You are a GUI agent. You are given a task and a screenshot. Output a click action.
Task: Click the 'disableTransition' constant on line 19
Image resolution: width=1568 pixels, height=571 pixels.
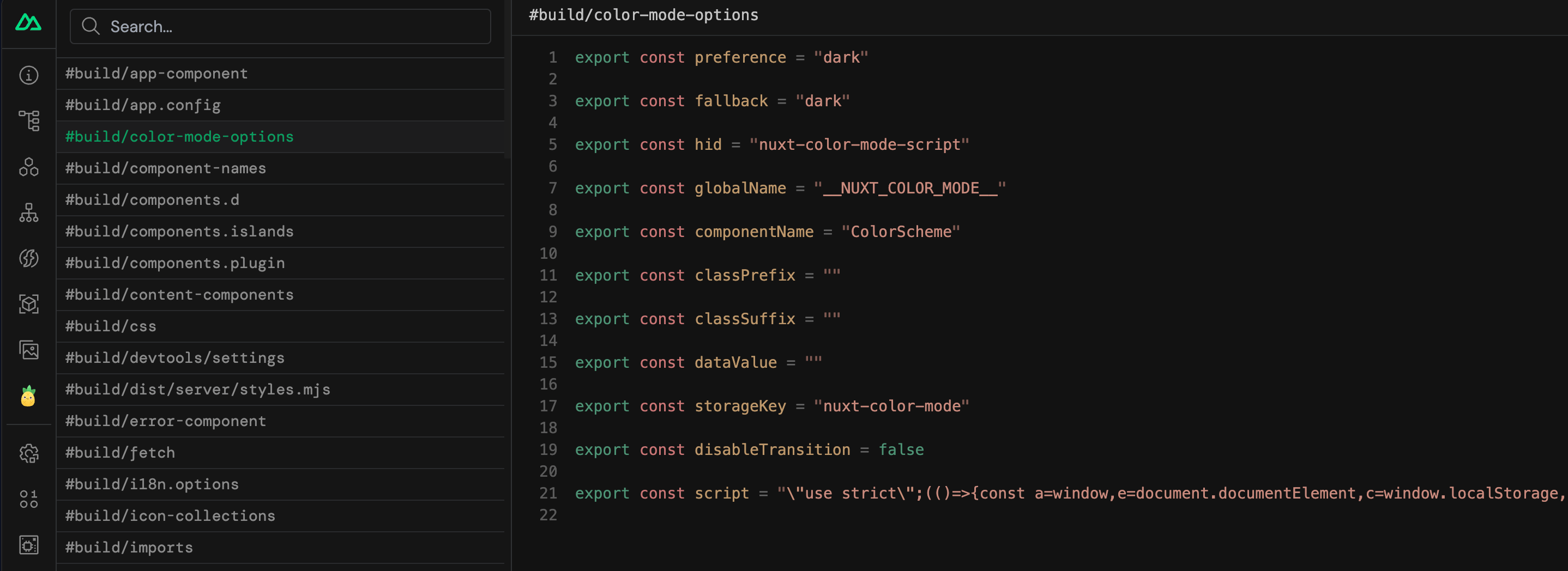click(x=773, y=449)
